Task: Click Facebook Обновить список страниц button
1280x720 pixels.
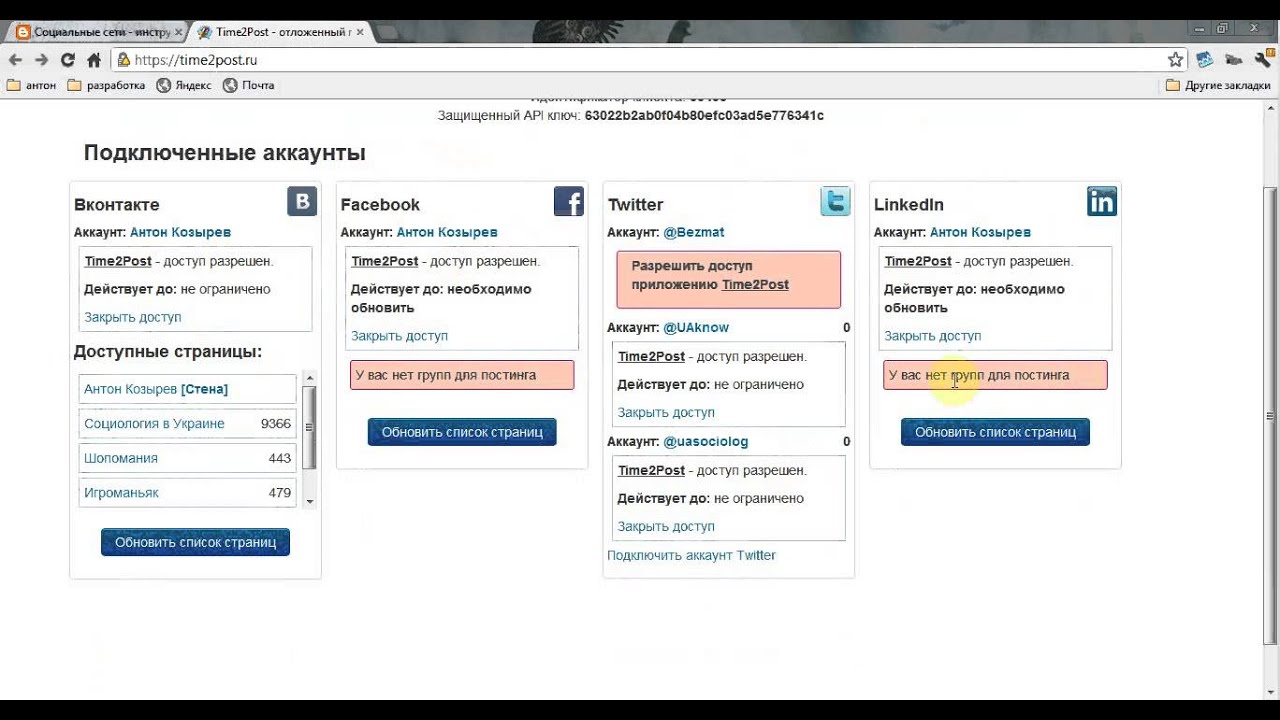Action: click(x=462, y=432)
